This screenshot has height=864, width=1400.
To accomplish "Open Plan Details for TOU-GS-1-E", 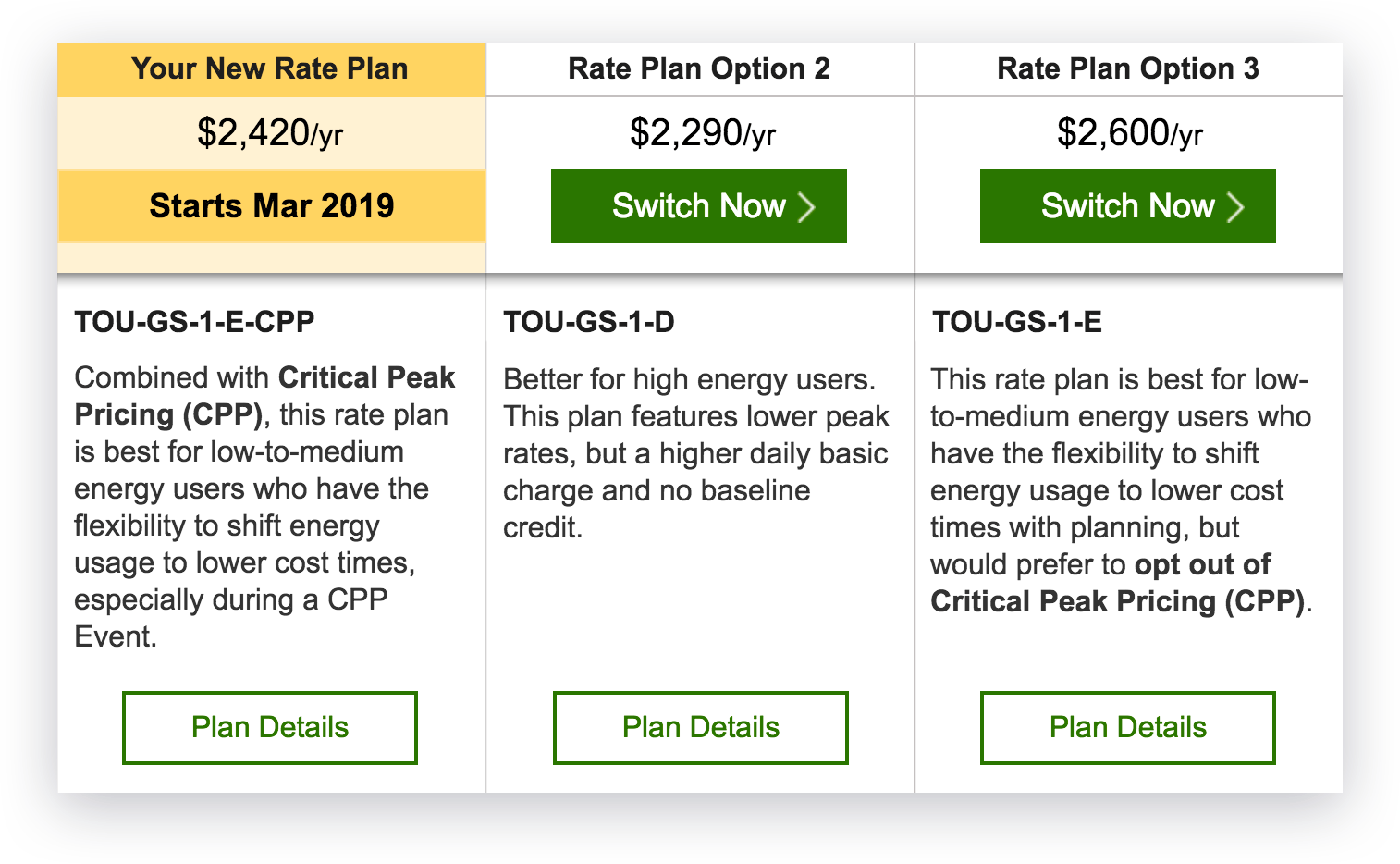I will (1127, 727).
